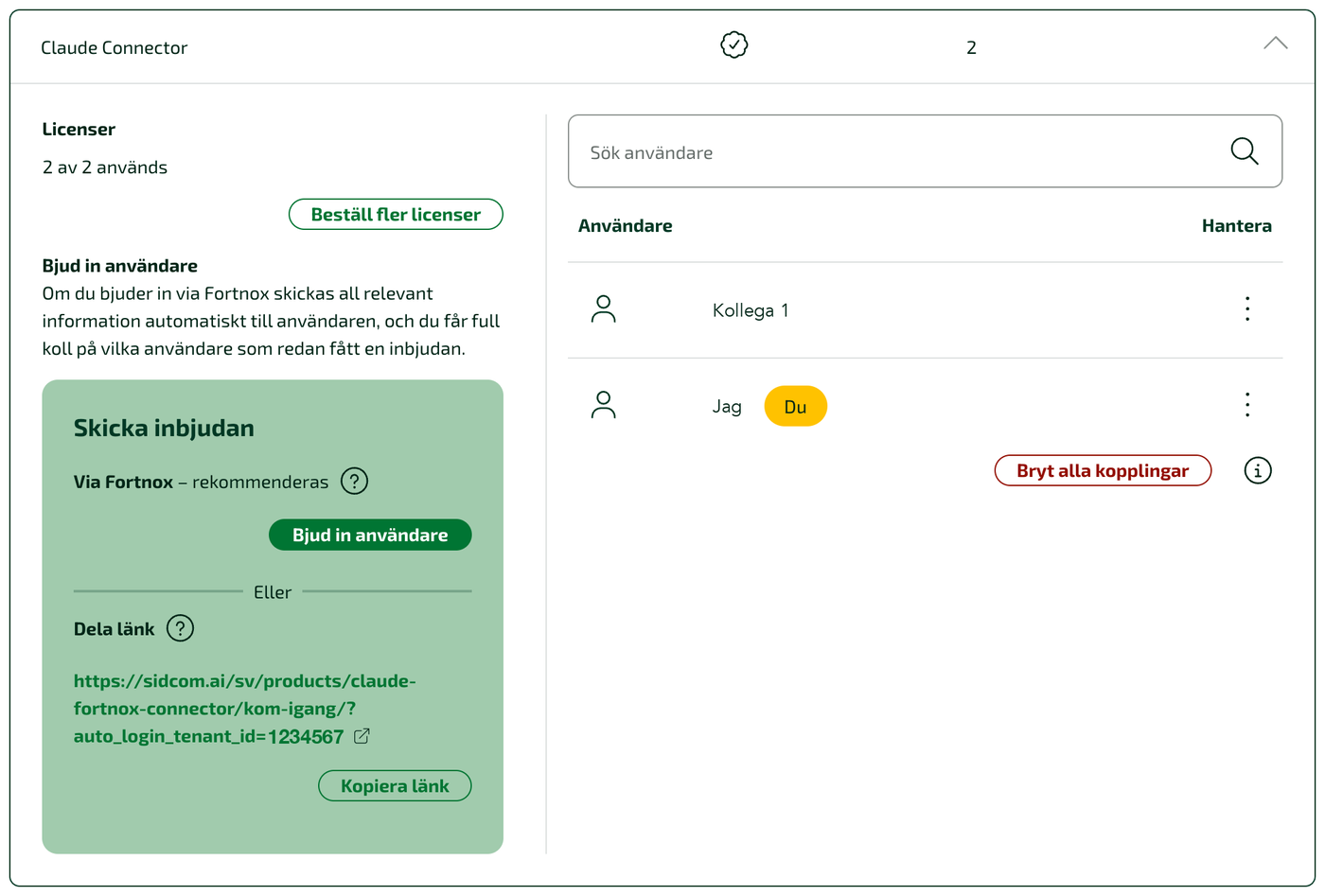
Task: Focus the Sök användare search field
Action: coord(925,151)
